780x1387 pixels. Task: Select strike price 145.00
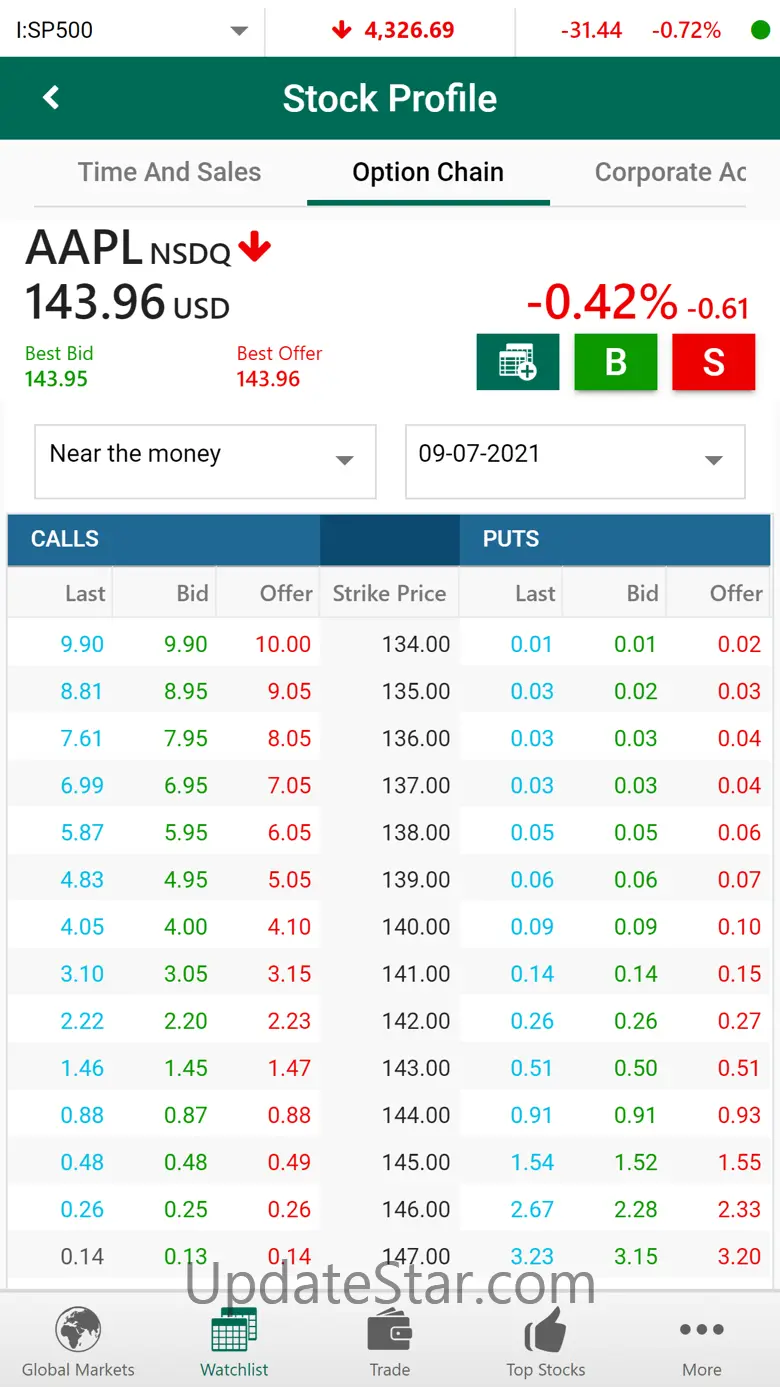click(416, 1161)
